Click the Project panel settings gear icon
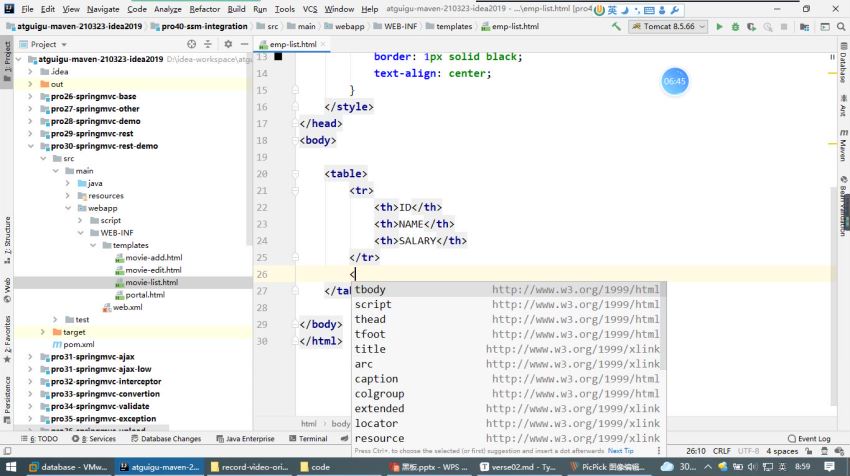The height and width of the screenshot is (476, 850). click(228, 44)
